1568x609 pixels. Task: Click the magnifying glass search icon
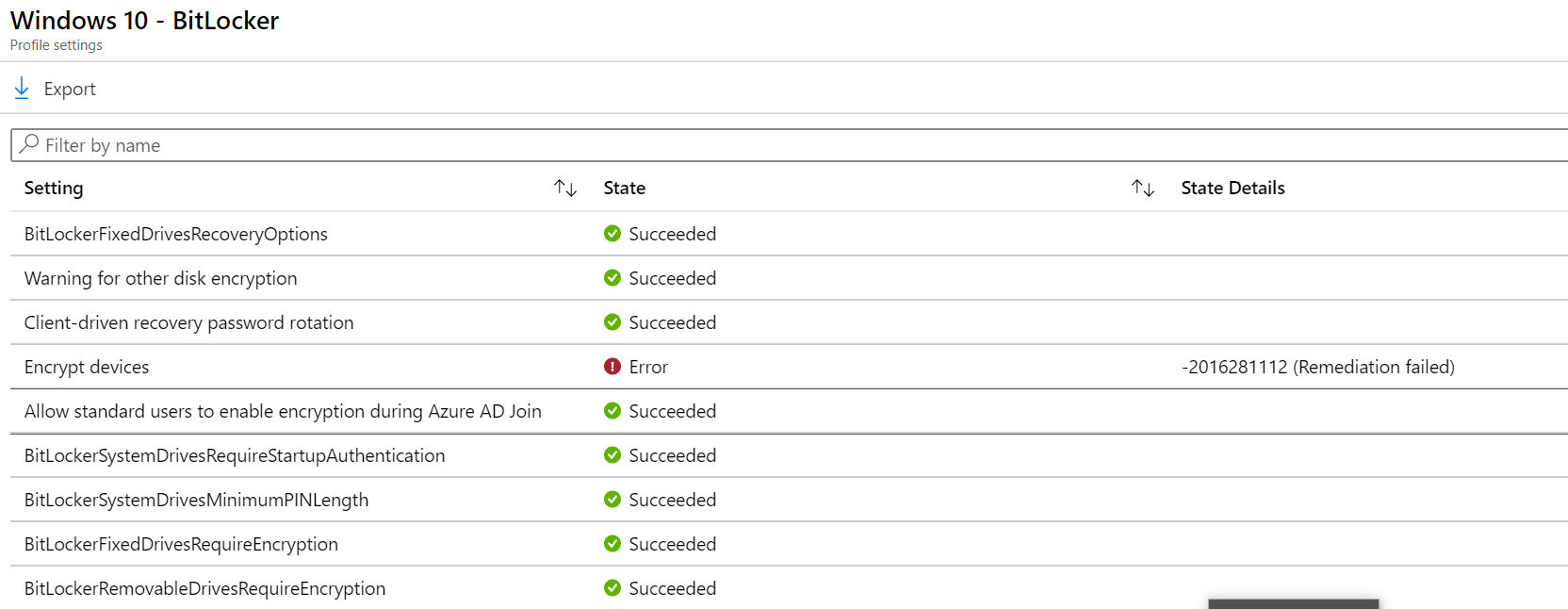28,144
